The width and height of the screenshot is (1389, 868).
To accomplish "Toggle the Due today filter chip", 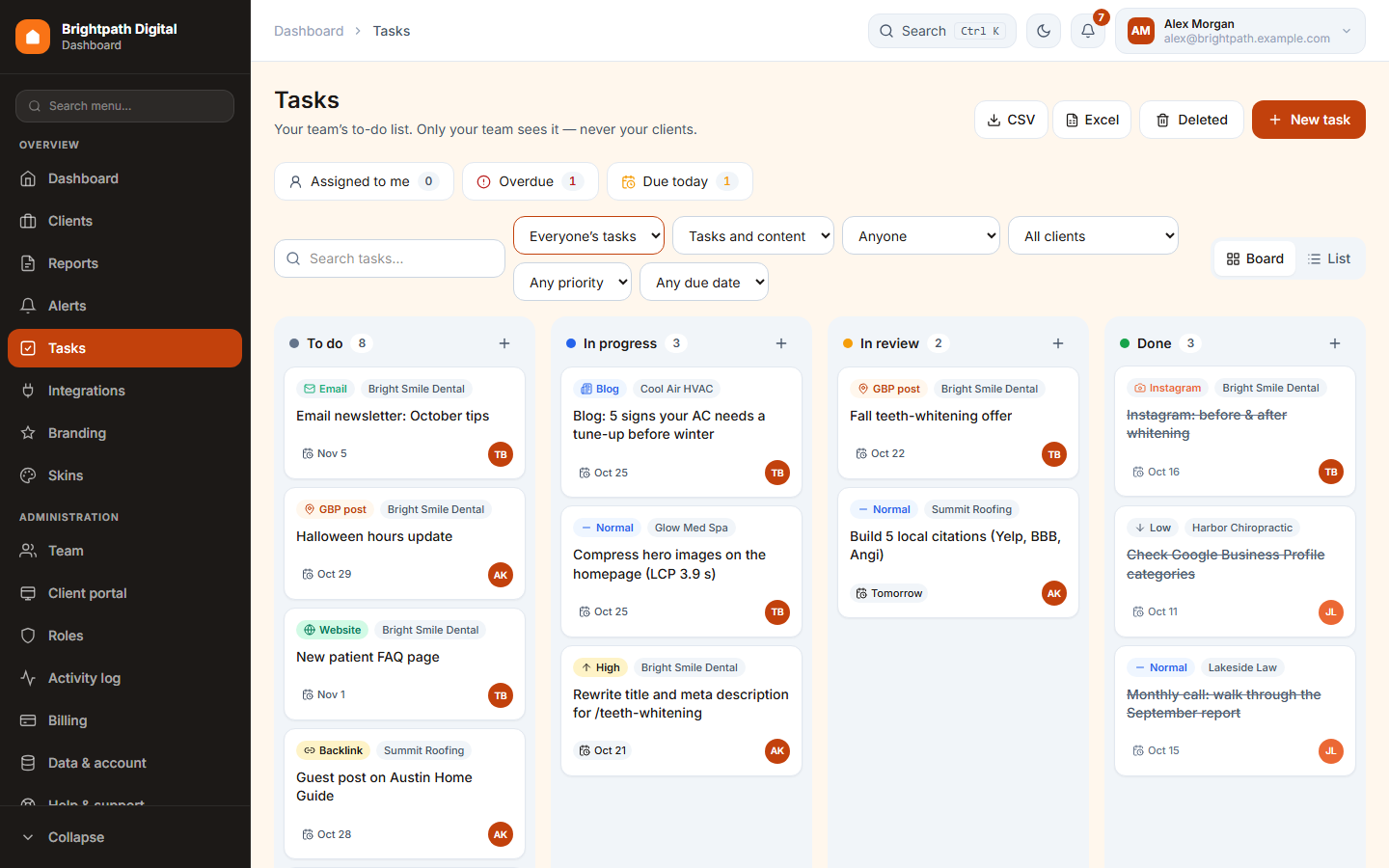I will [680, 181].
